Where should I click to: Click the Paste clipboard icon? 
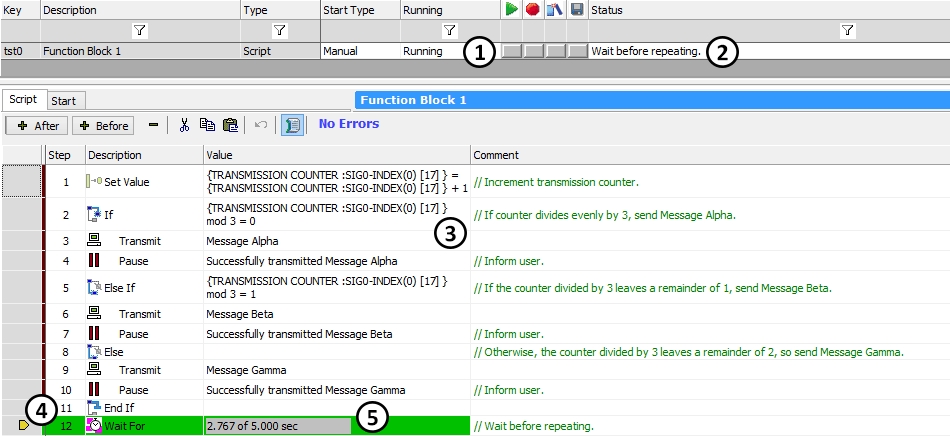point(230,125)
